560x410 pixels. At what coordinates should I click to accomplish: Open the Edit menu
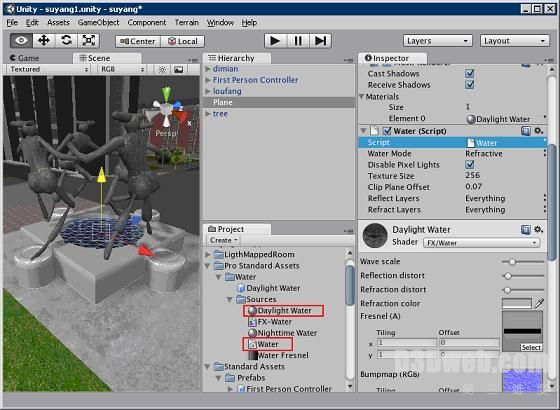(32, 22)
